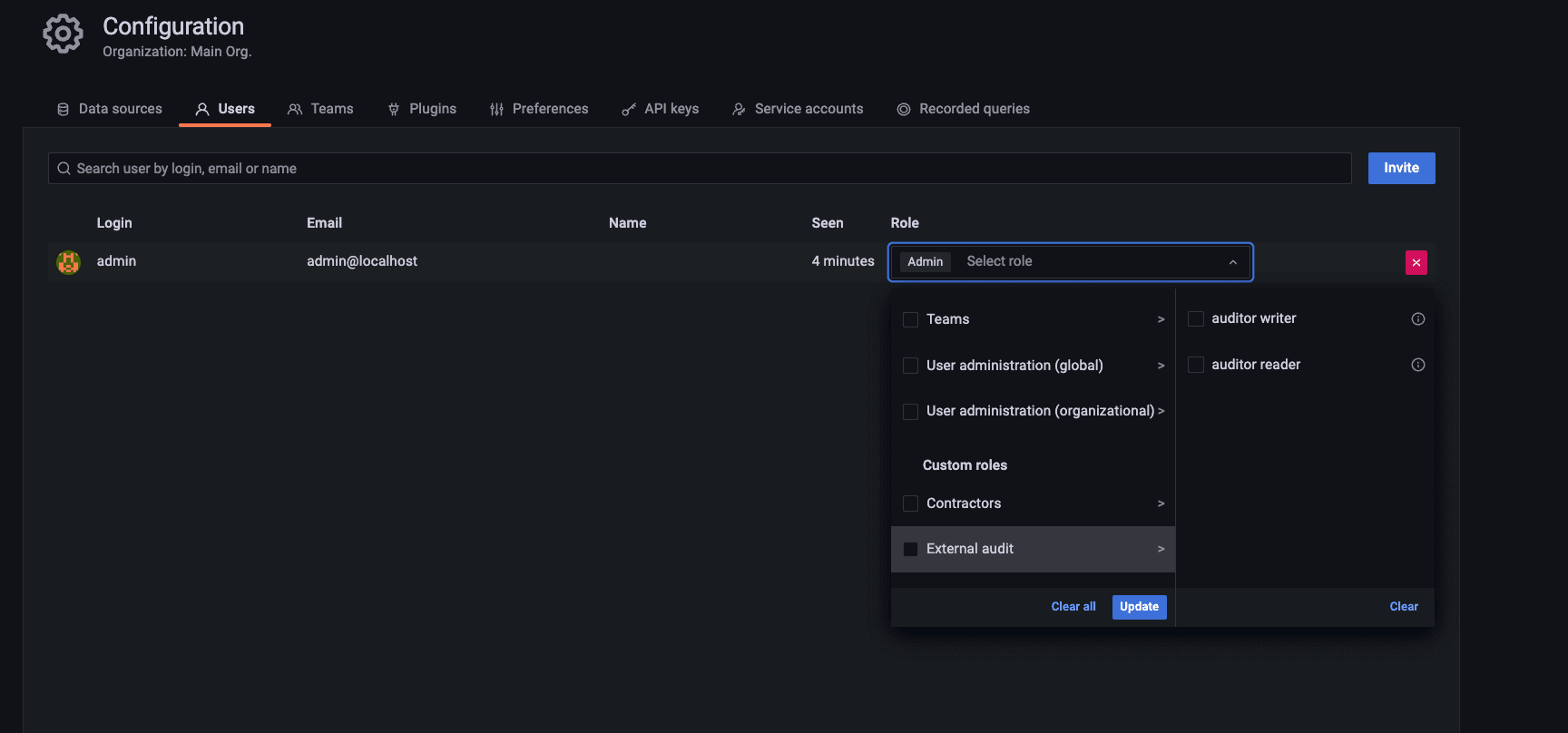This screenshot has height=733, width=1568.
Task: Check User administration (organizational) checkbox
Action: point(911,412)
